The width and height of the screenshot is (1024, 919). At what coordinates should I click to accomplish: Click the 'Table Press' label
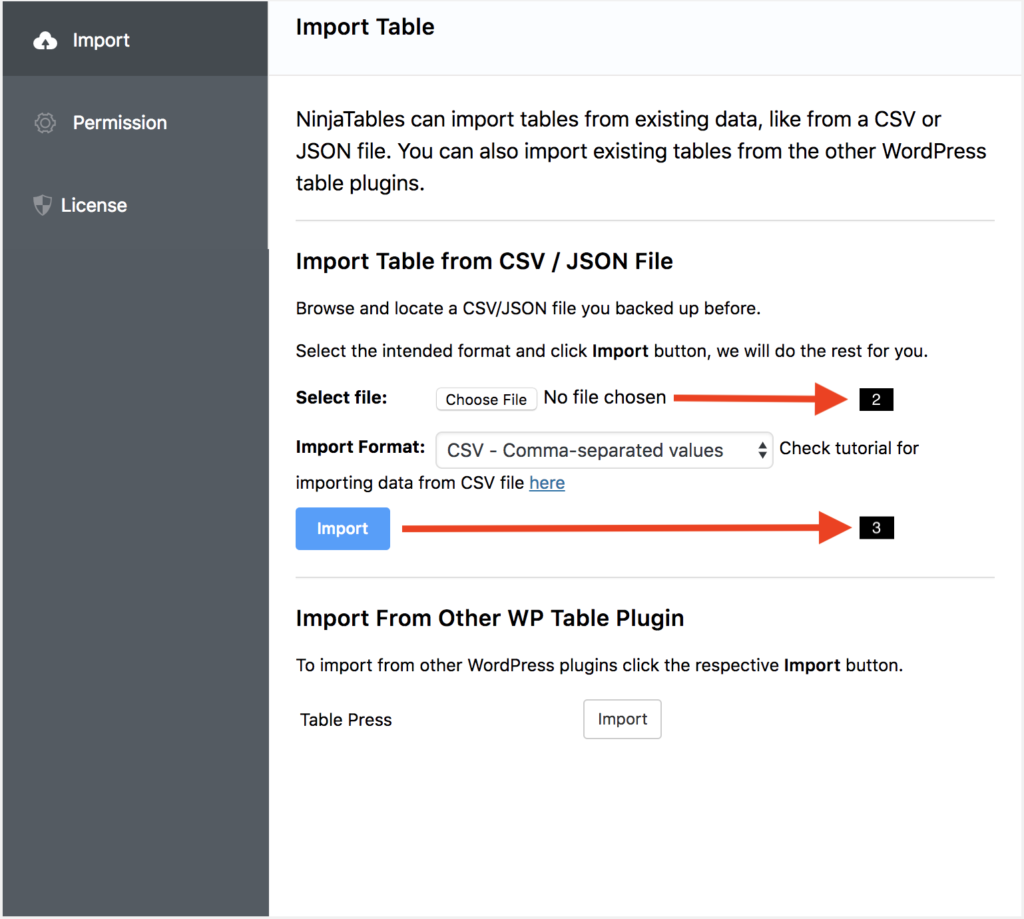tap(345, 720)
